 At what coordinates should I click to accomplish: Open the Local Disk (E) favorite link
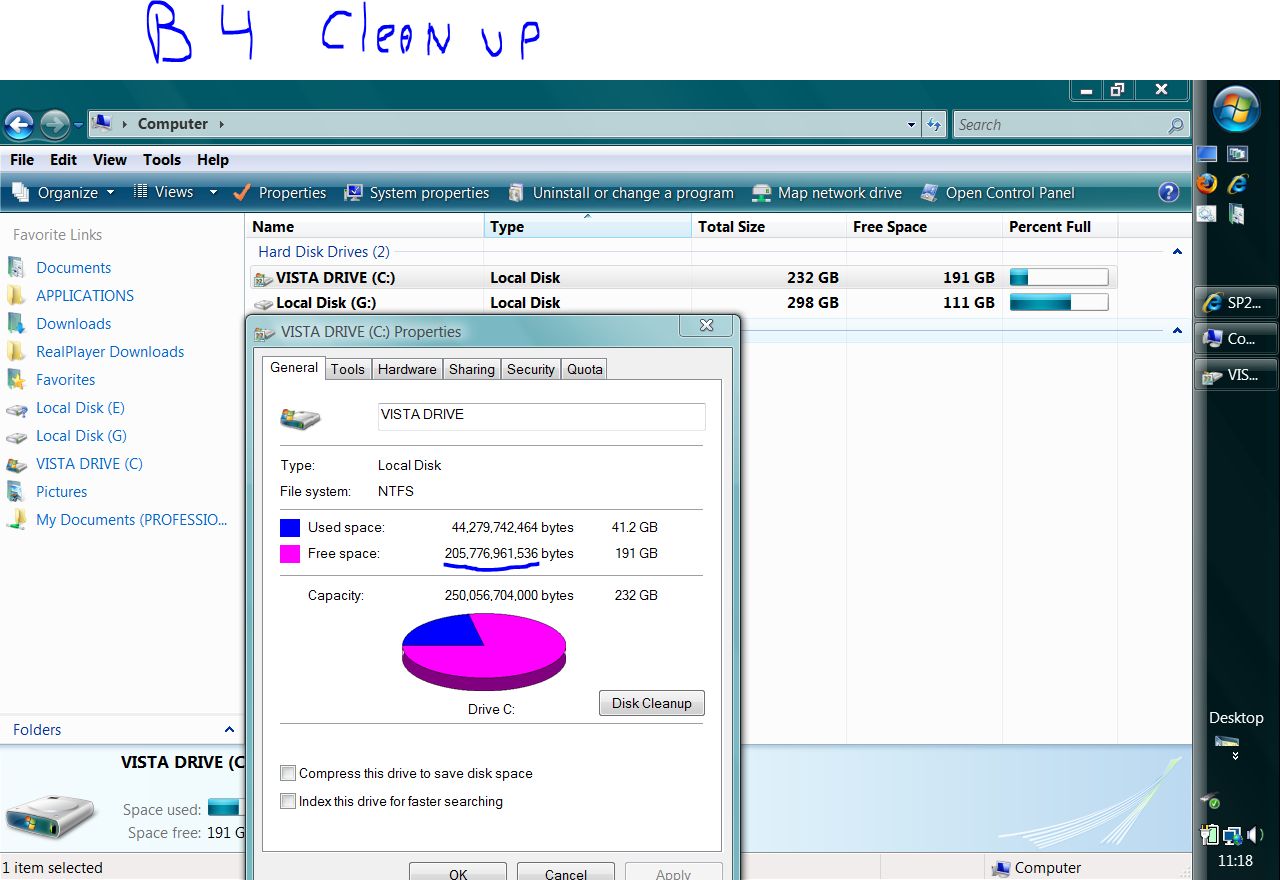(80, 408)
